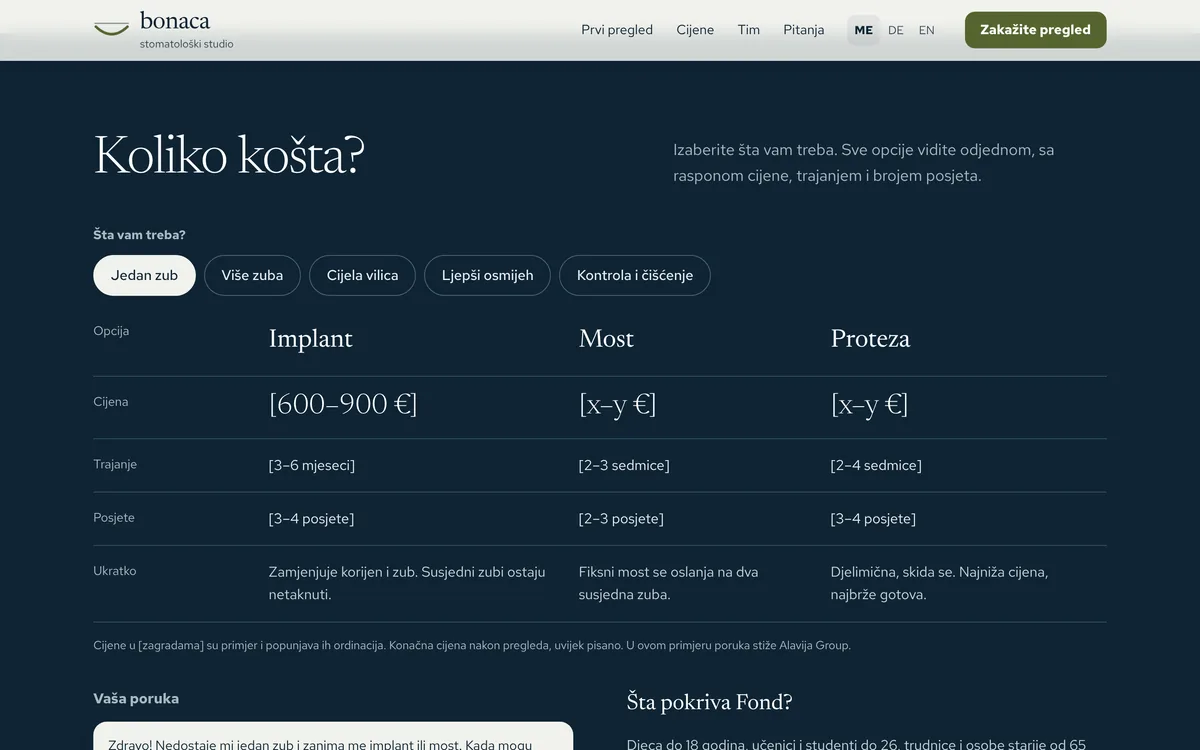Select the Više zuba filter pill
Viewport: 1200px width, 750px height.
coord(252,275)
